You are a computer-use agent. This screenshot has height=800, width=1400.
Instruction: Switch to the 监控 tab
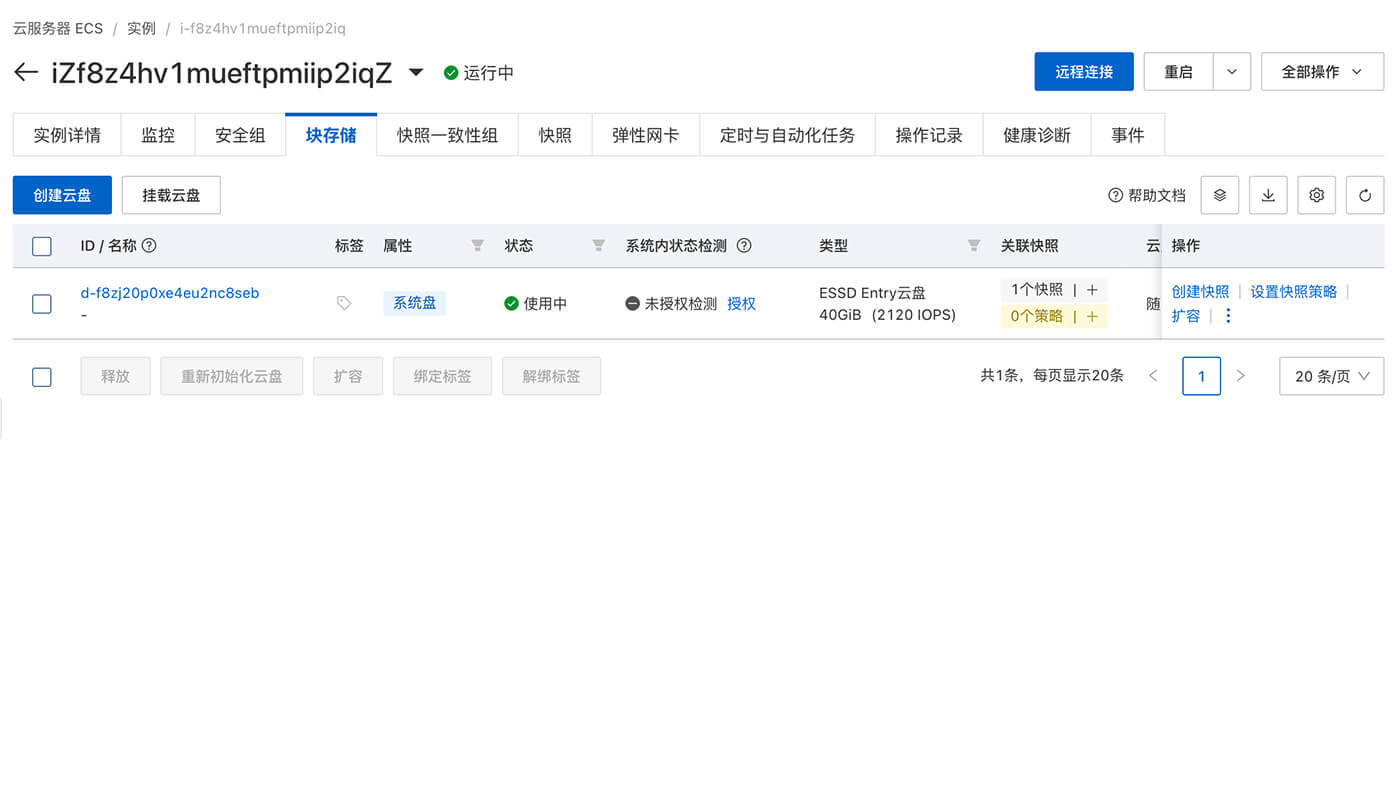158,135
